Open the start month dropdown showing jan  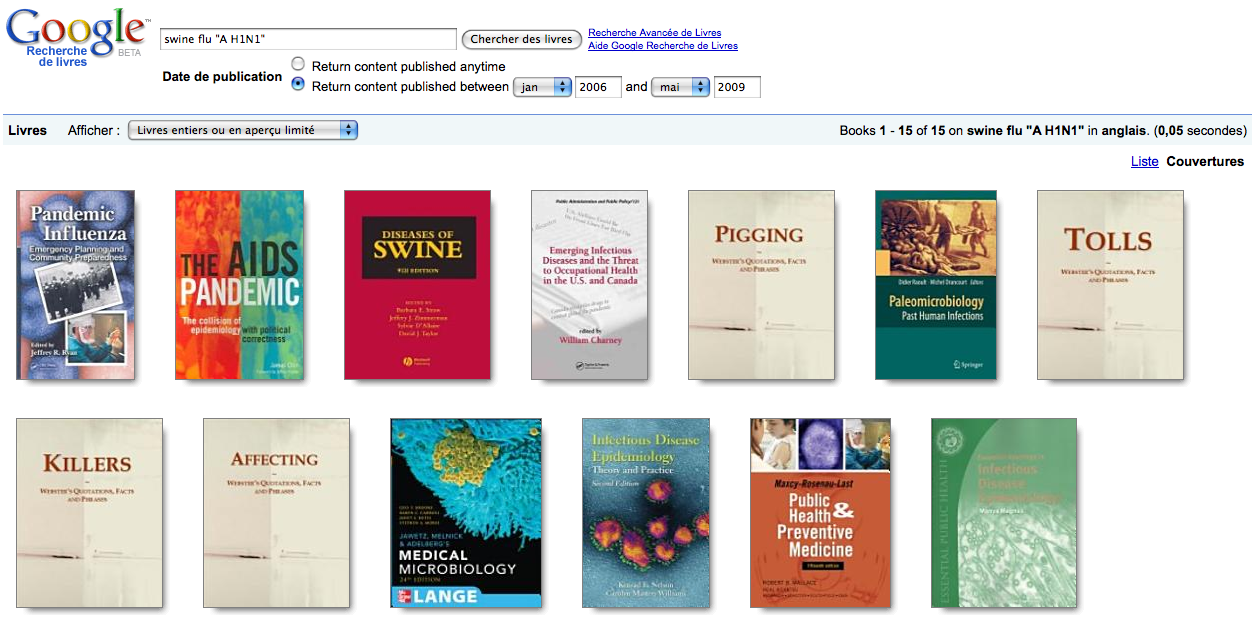542,87
